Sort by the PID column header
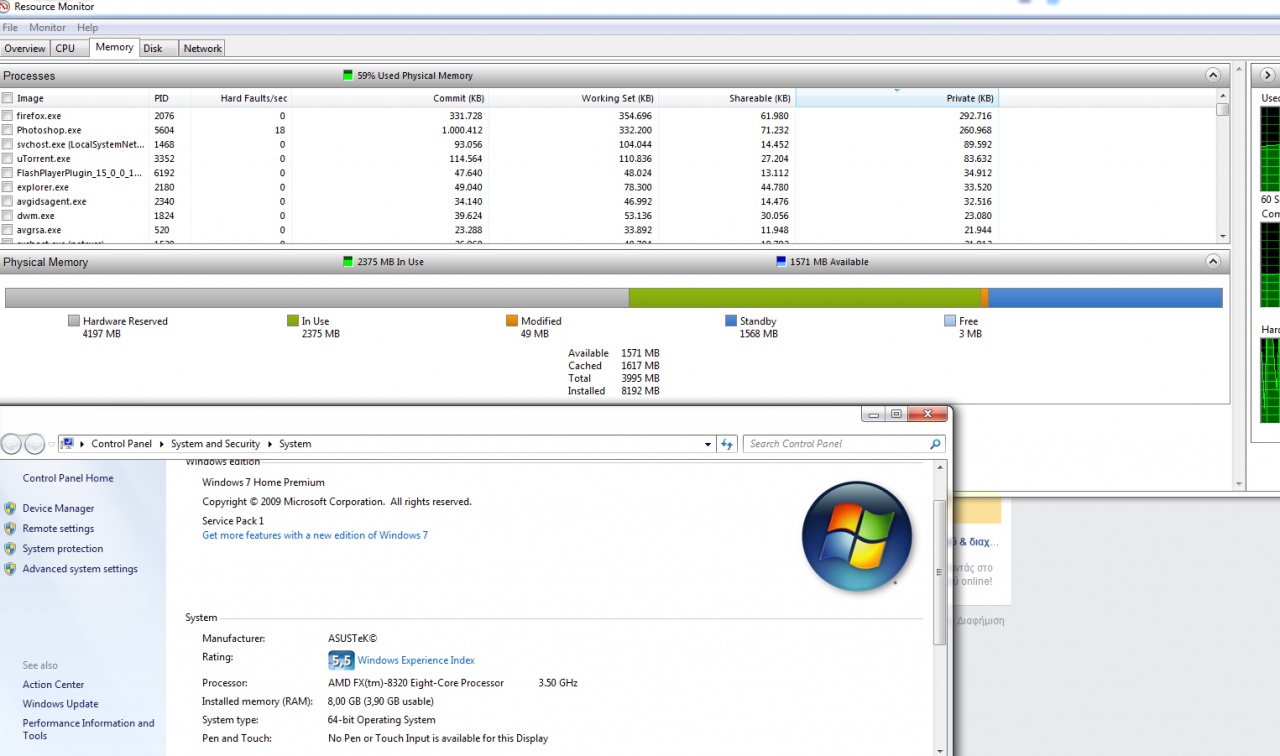 (x=170, y=98)
